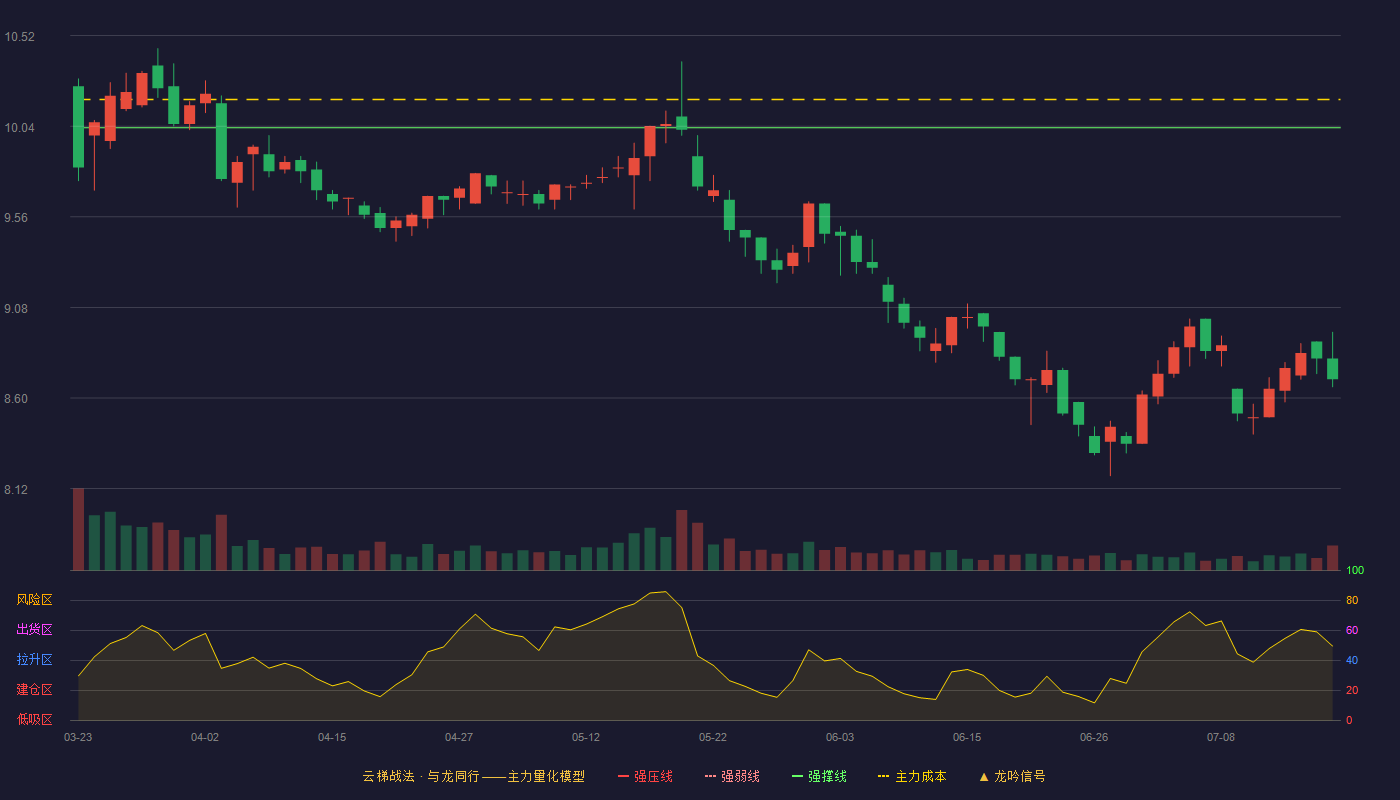
Task: Click the 出货区 zone label
Action: (34, 630)
